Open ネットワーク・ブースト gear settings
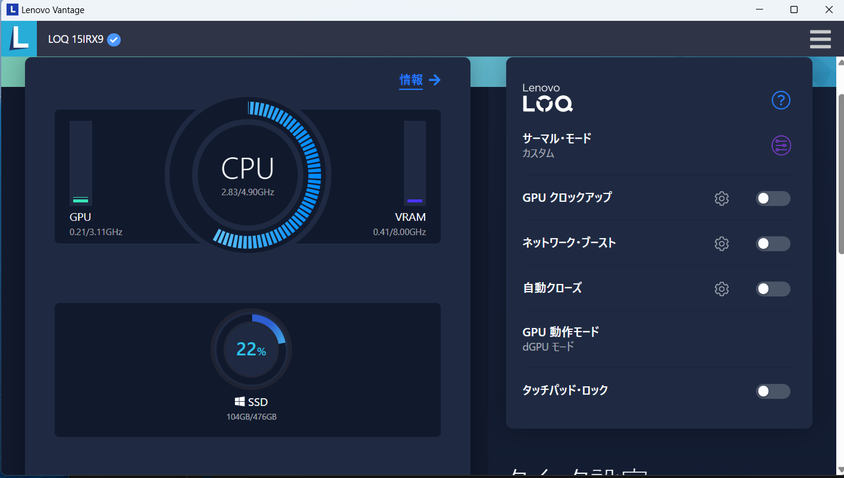Screen dimensions: 844x478 click(x=721, y=243)
